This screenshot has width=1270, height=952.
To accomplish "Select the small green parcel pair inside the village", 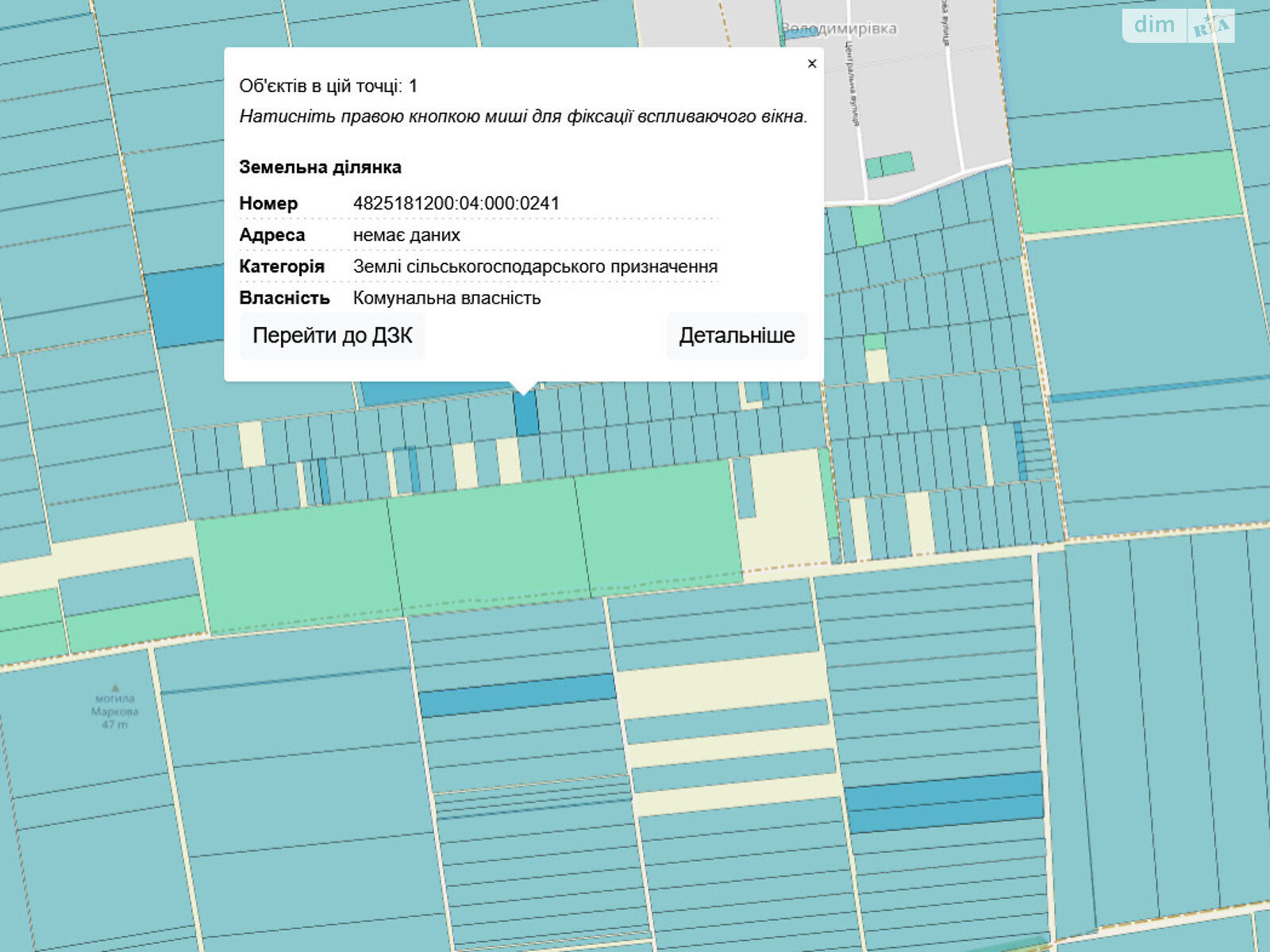I will [889, 166].
